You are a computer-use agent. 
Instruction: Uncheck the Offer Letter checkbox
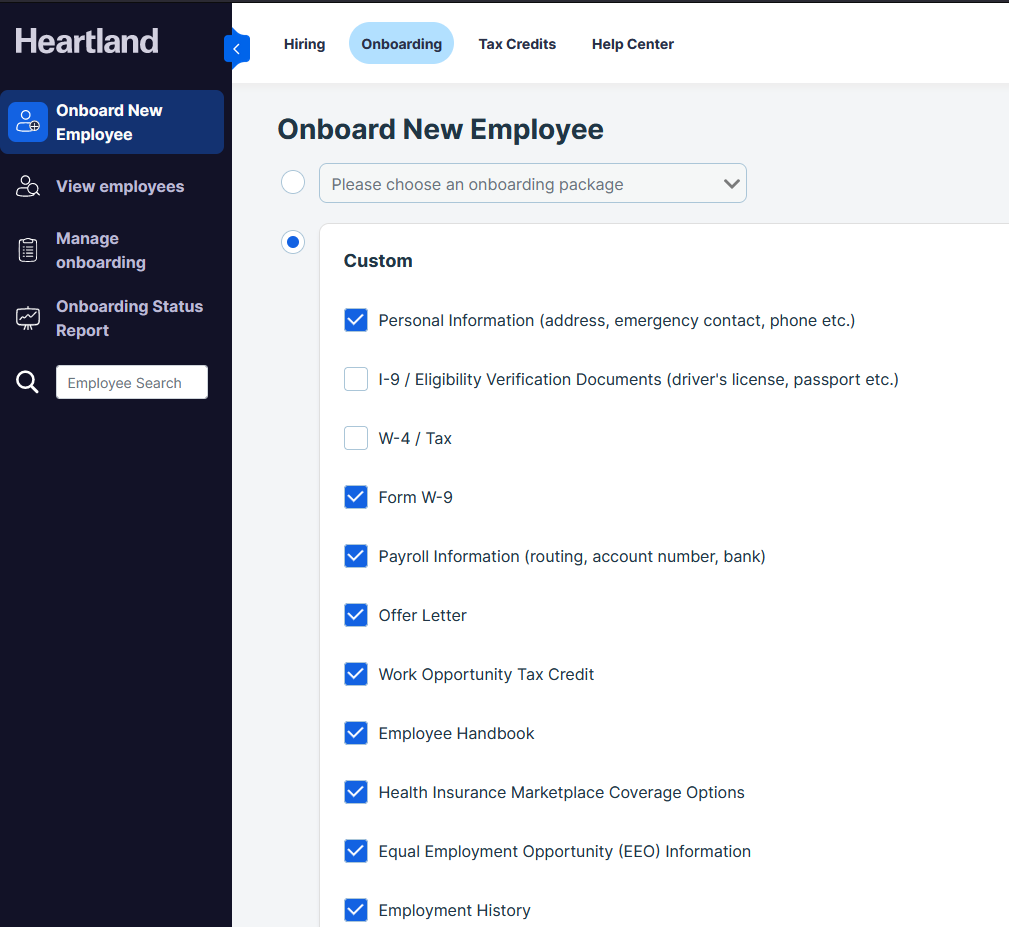(x=356, y=615)
